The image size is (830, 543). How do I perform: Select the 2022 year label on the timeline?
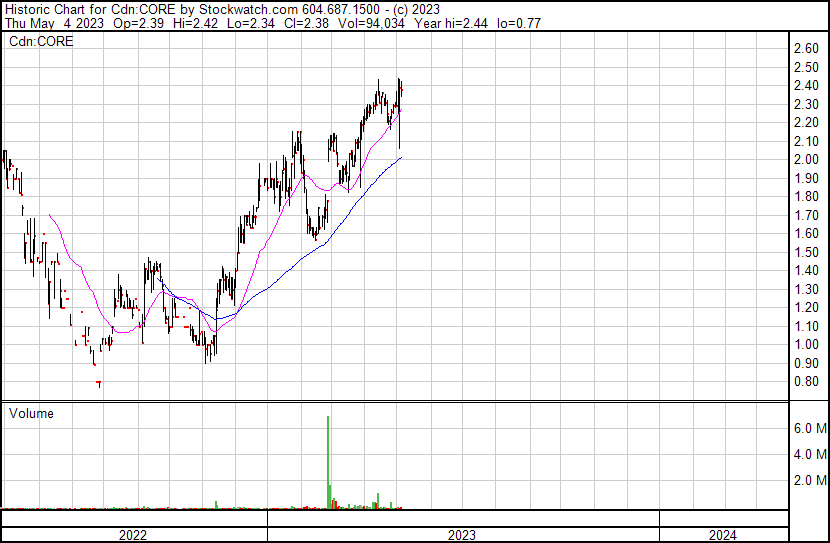point(133,534)
